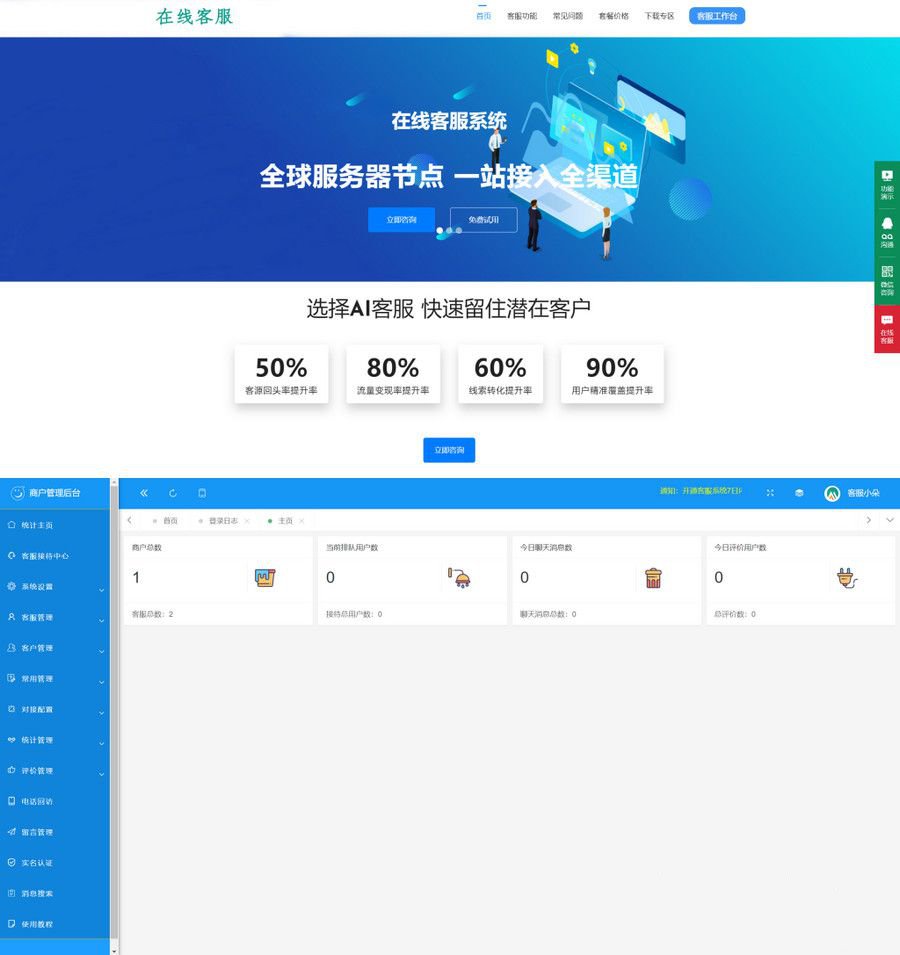This screenshot has height=955, width=900.
Task: Collapse the sidebar with the double-arrow icon
Action: pos(143,492)
